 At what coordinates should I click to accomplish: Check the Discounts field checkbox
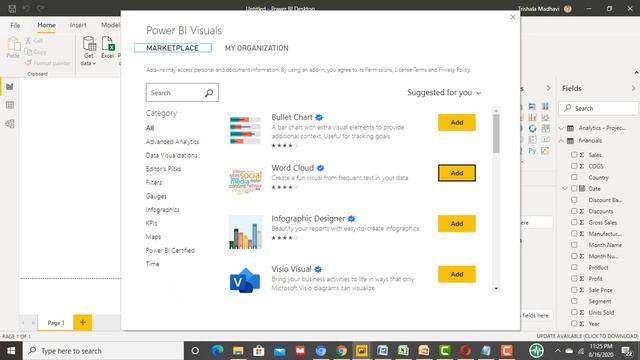(574, 211)
